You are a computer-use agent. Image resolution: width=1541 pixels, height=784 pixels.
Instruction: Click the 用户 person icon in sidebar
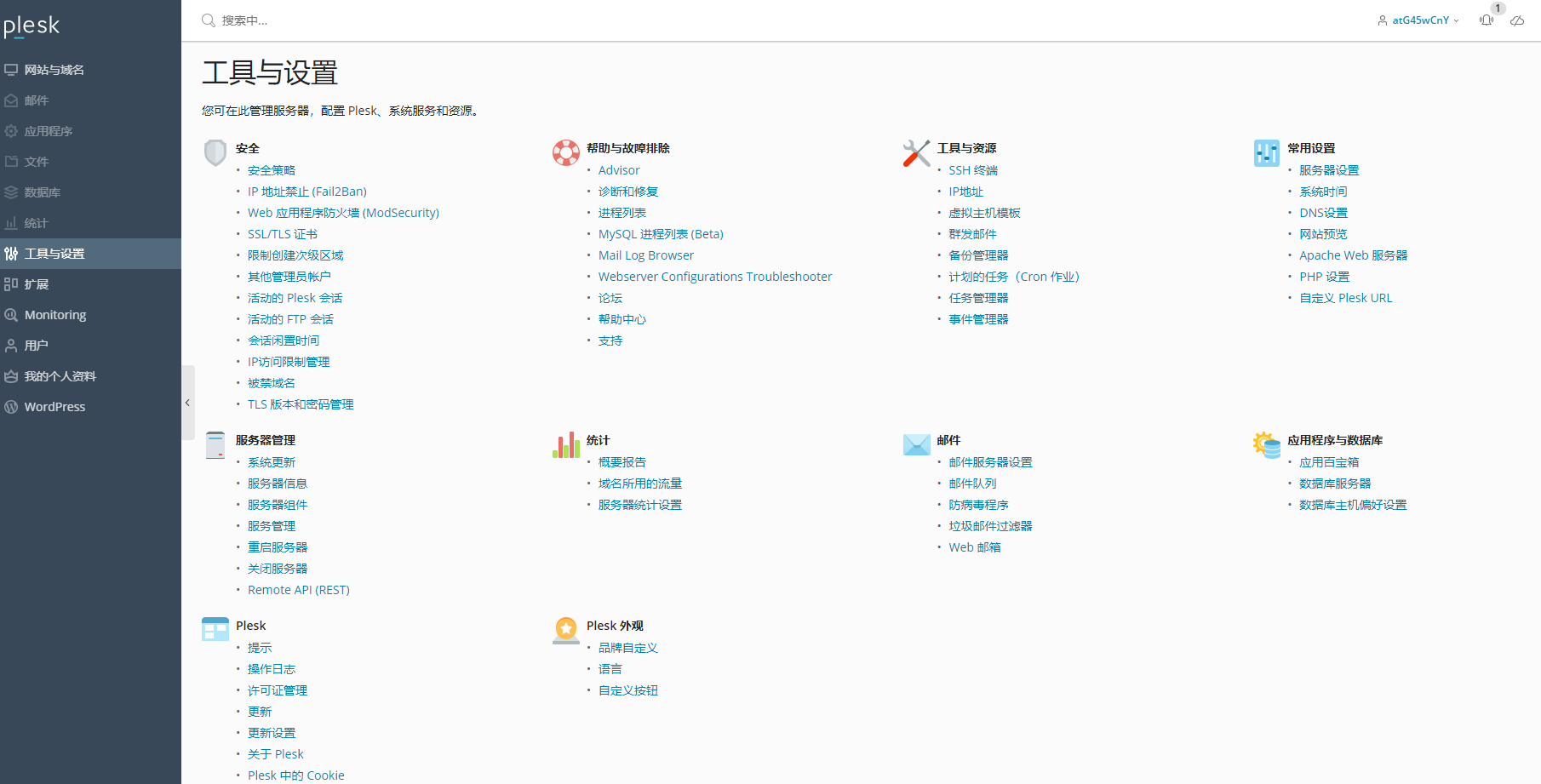tap(11, 346)
